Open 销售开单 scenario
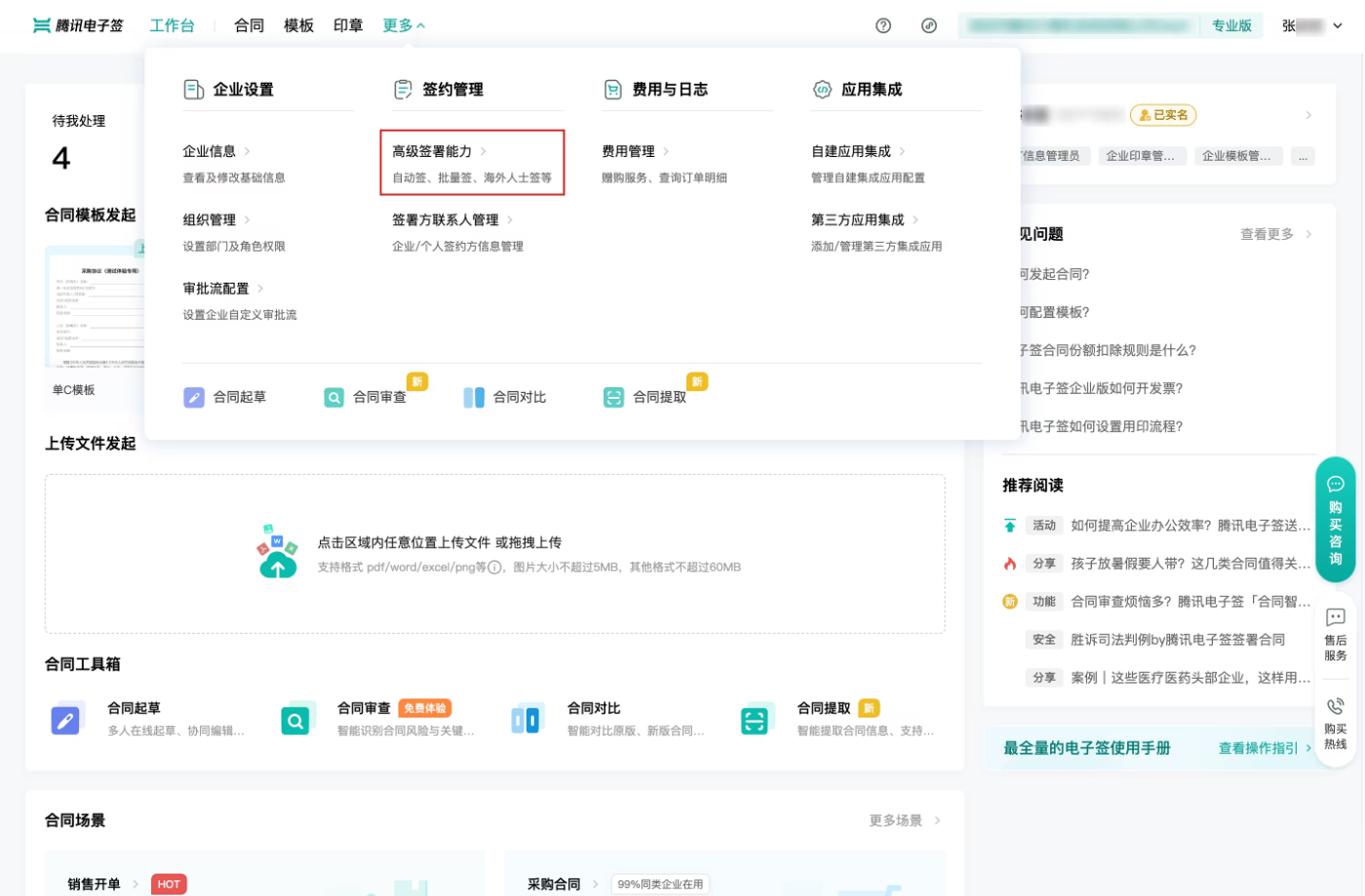Screen dimensions: 1365x896 (x=95, y=884)
